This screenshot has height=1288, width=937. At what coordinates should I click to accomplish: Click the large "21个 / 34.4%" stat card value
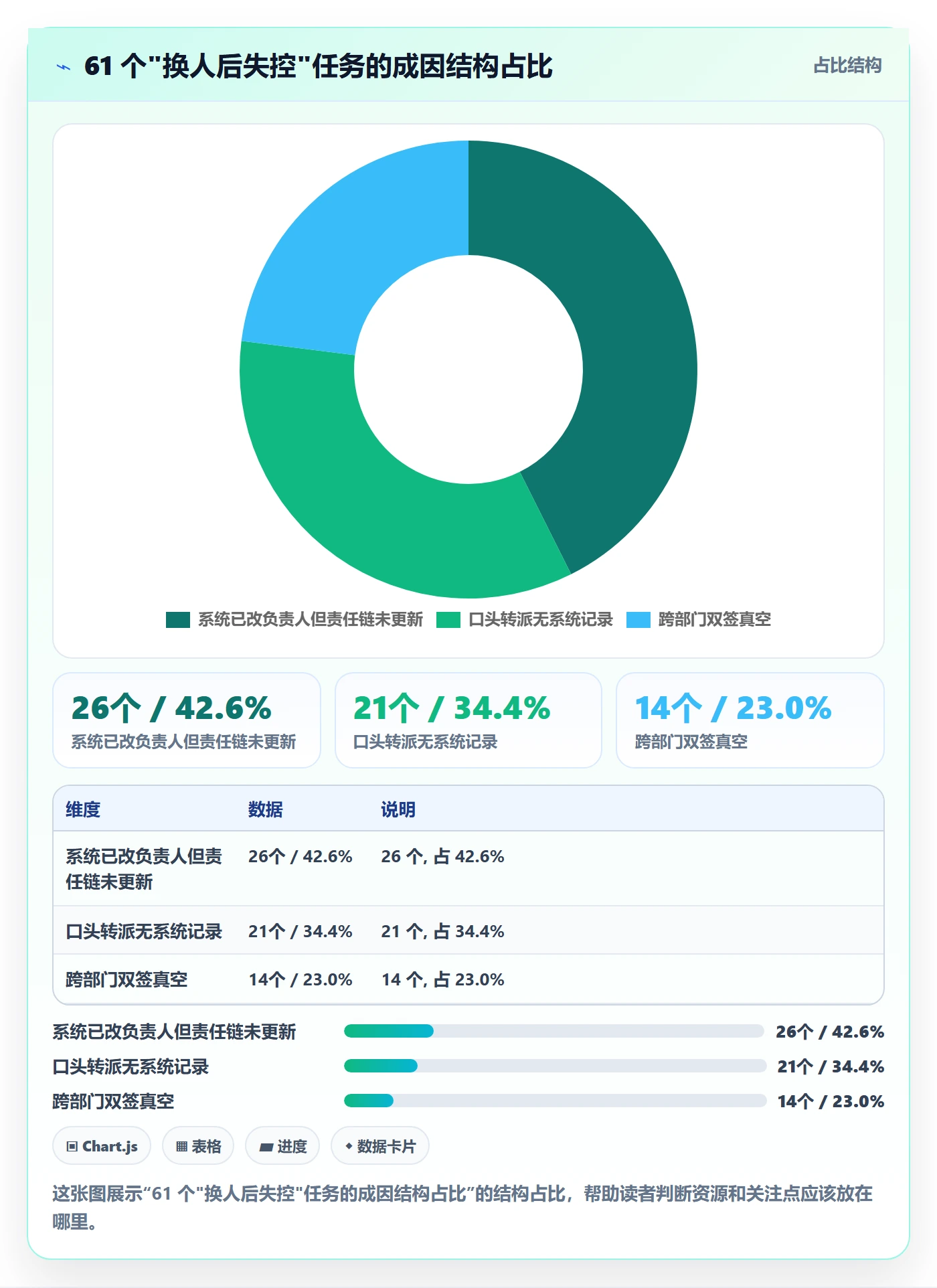(452, 708)
